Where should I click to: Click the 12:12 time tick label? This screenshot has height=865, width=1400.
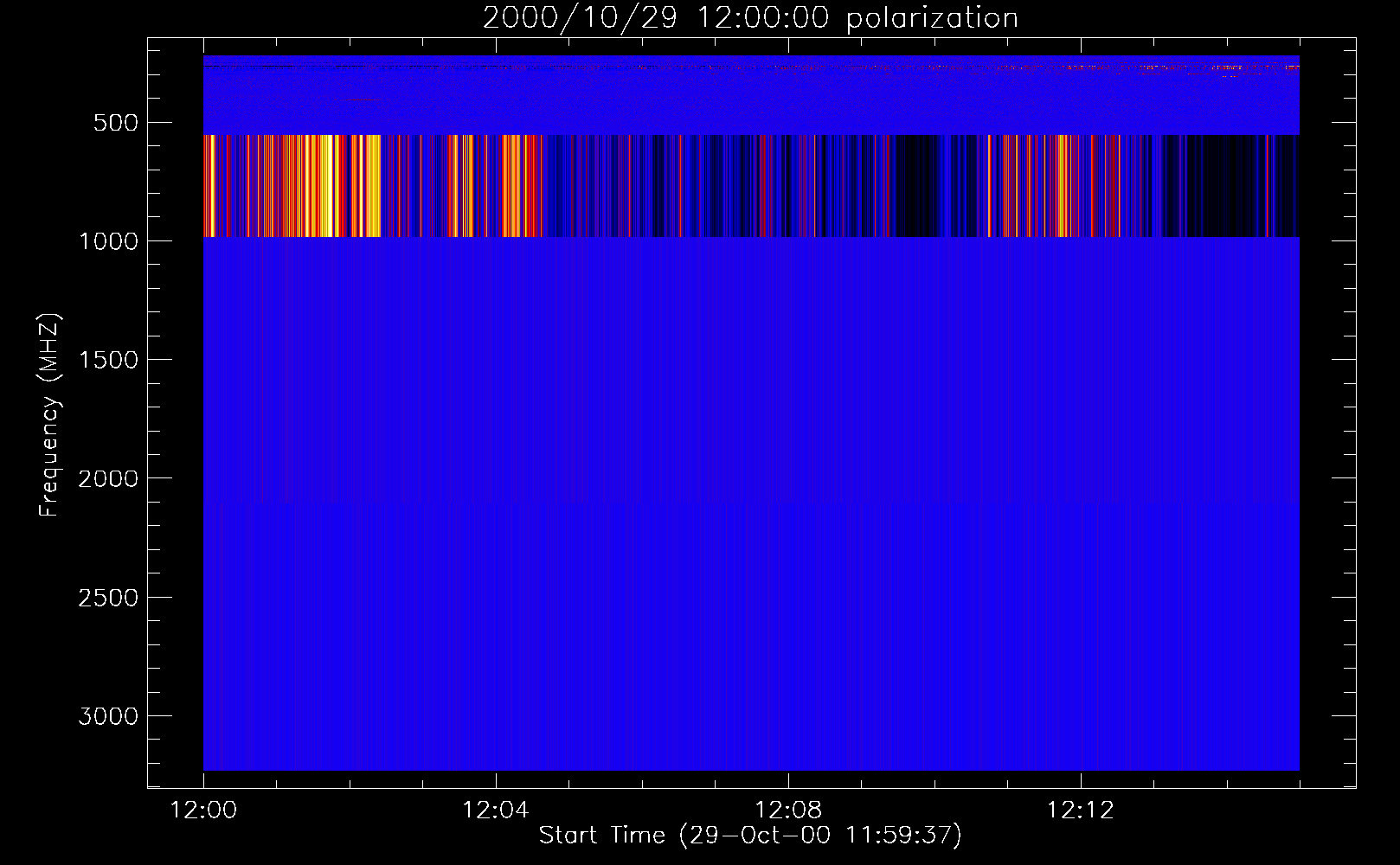[x=1081, y=811]
